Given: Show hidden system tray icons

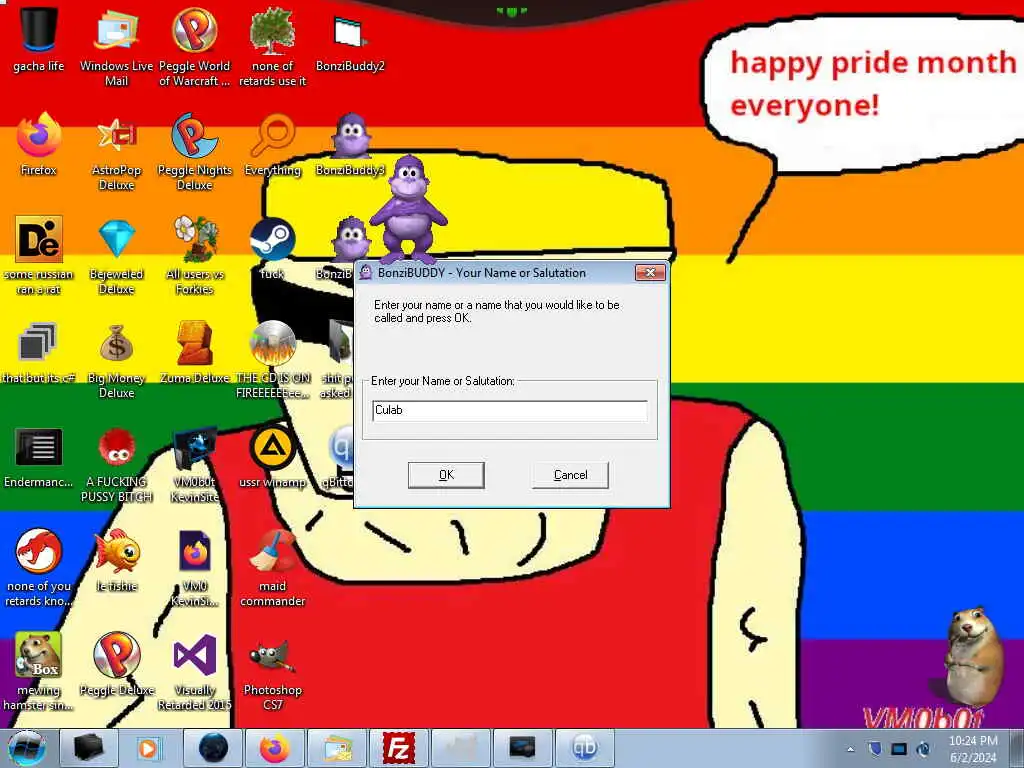Looking at the screenshot, I should tap(850, 749).
